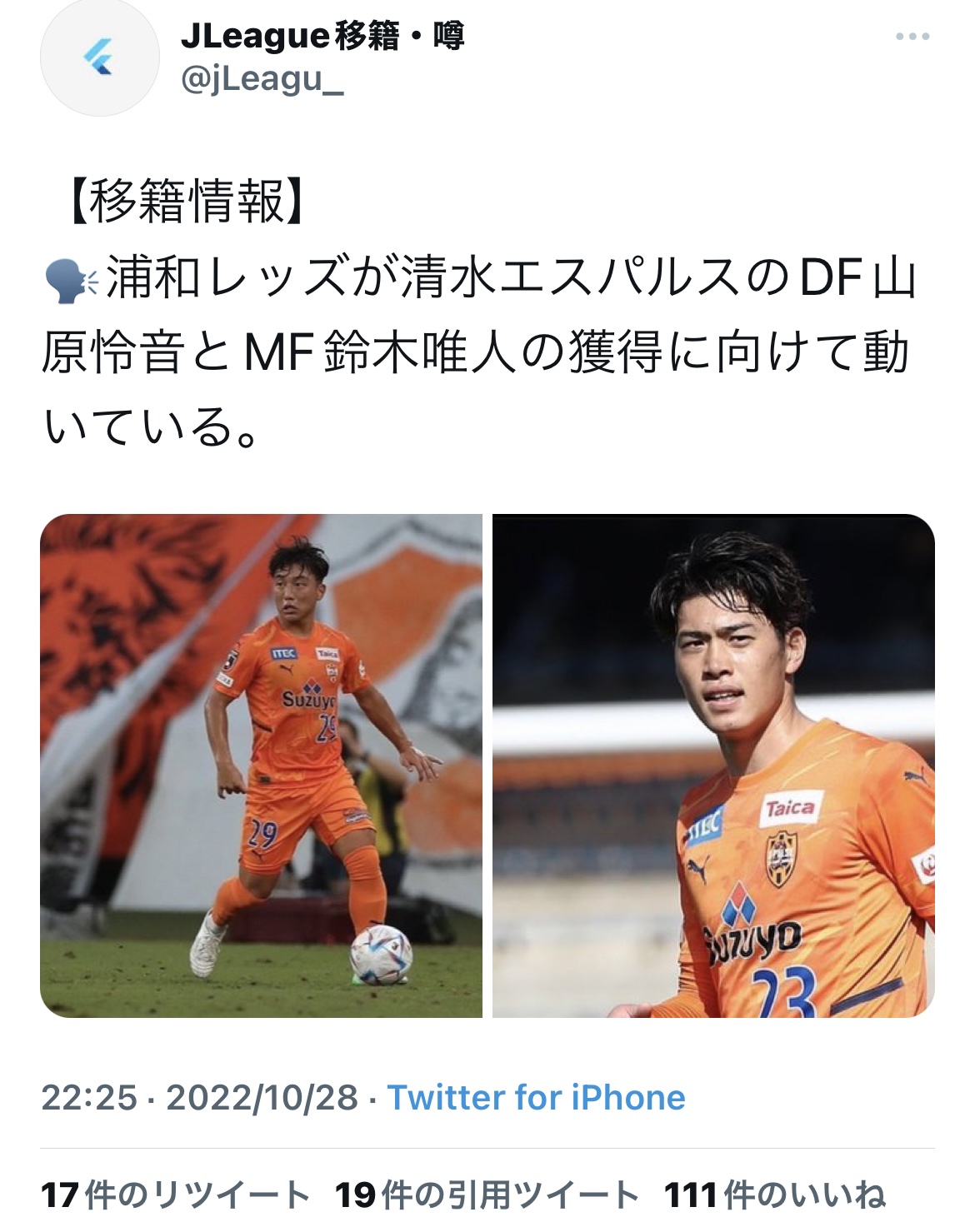Open the JLeague移籍・噂 profile avatar
Viewport: 975px width, 1232px height.
point(99,57)
